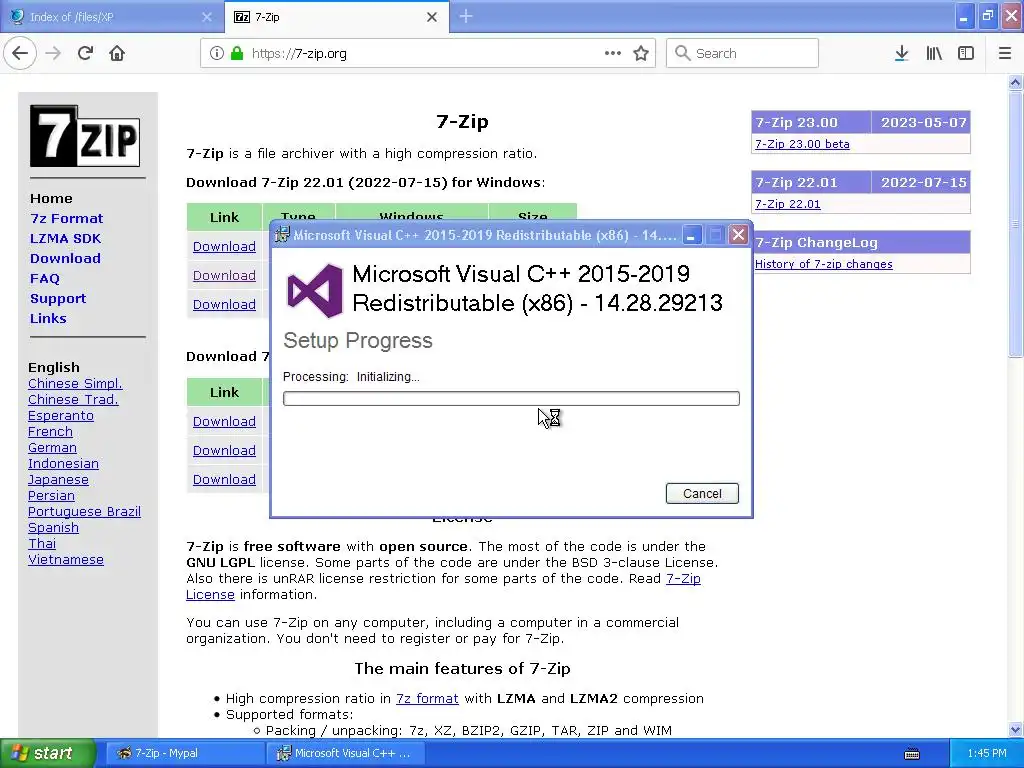Cancel the Visual C++ setup
1024x768 pixels.
[702, 494]
